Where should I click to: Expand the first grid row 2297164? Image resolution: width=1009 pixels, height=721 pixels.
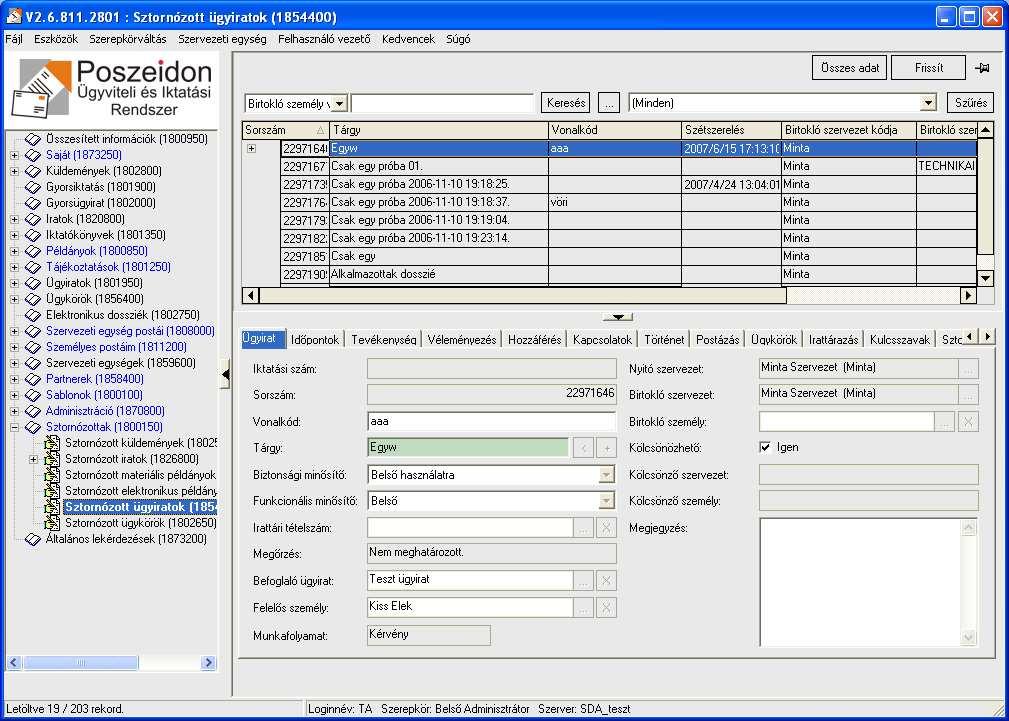coord(252,148)
